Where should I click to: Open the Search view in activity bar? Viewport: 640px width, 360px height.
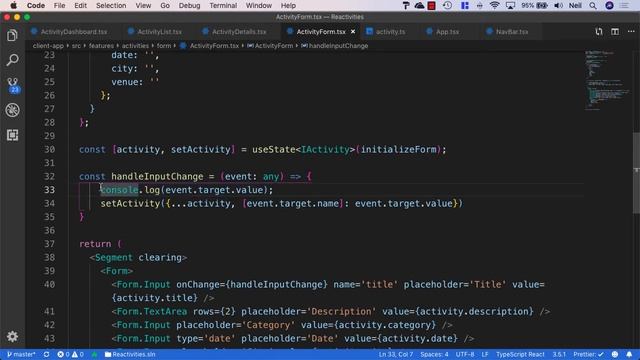point(12,60)
